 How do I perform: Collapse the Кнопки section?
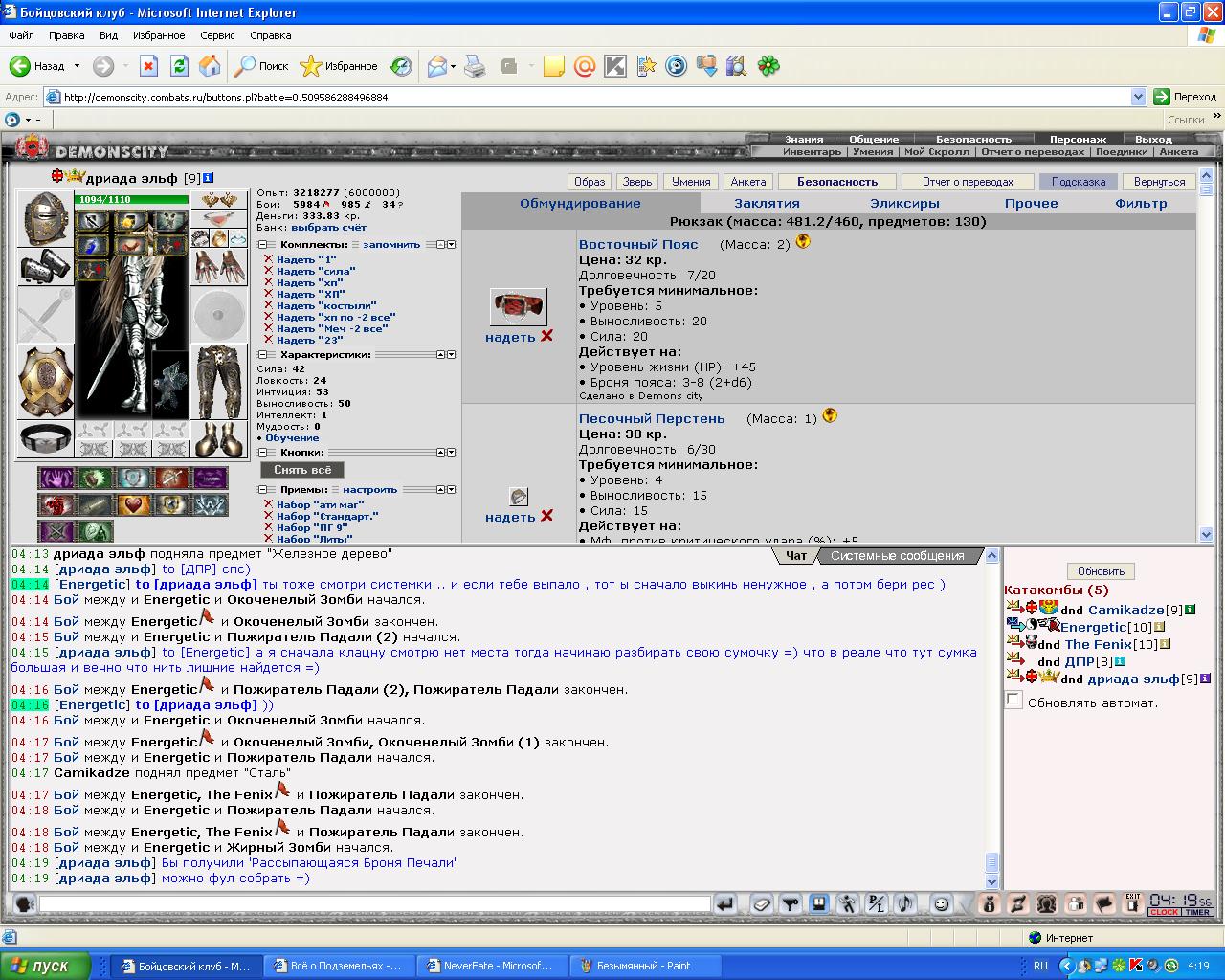pyautogui.click(x=261, y=452)
